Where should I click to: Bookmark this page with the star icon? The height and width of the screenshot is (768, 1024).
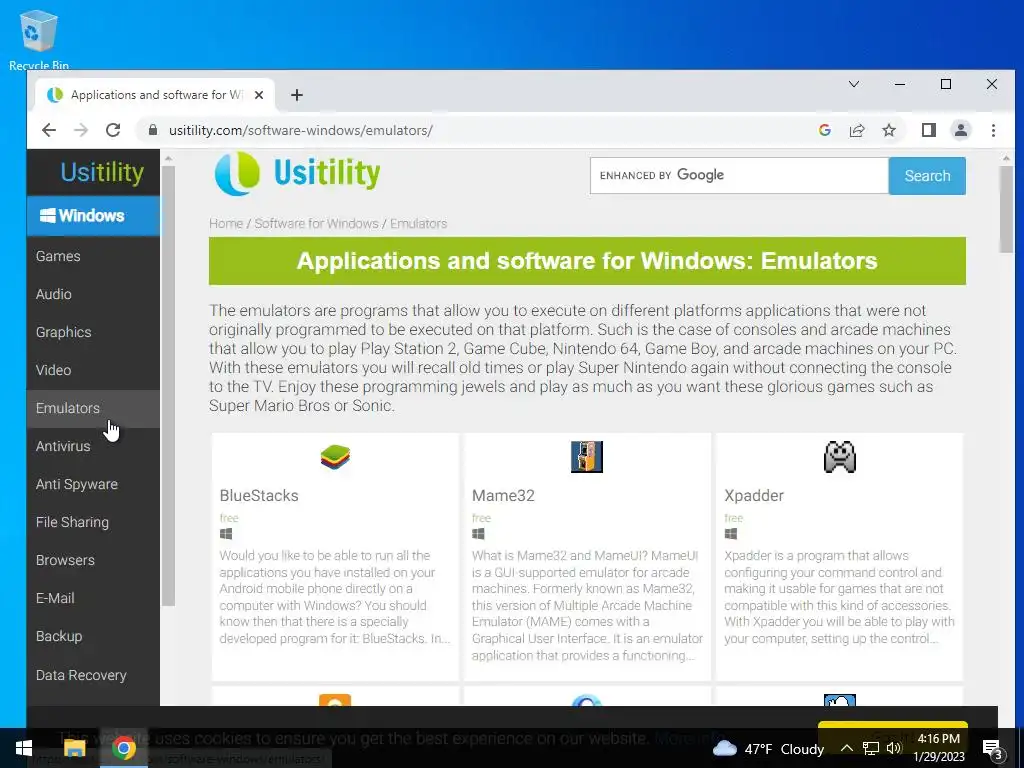tap(889, 130)
